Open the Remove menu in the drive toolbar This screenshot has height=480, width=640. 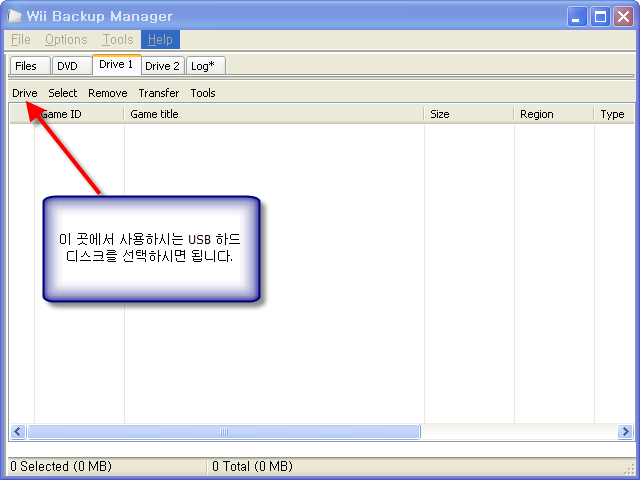point(108,93)
